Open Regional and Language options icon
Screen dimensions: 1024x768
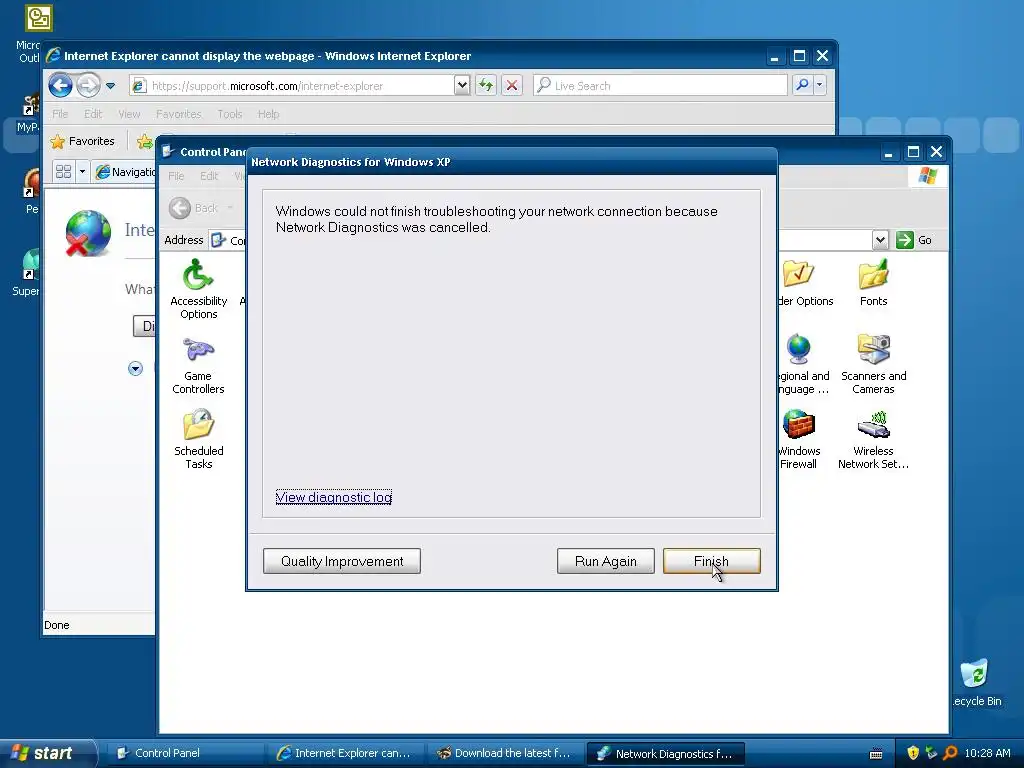point(803,364)
